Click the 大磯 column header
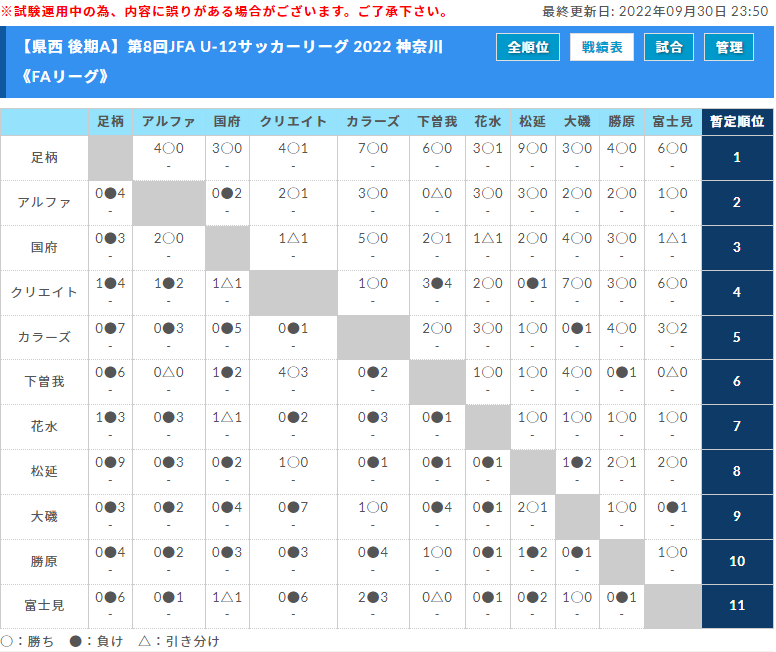The height and width of the screenshot is (652, 776). tap(577, 122)
